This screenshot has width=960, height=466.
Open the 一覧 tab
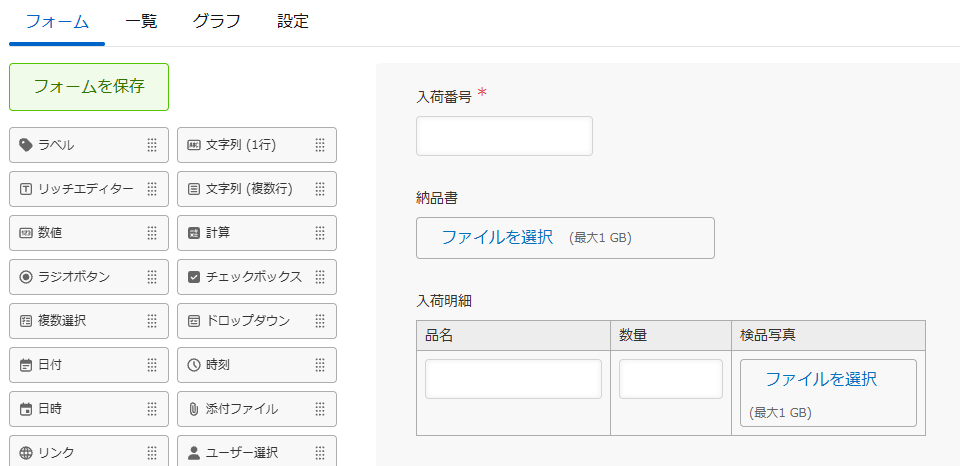tap(141, 22)
